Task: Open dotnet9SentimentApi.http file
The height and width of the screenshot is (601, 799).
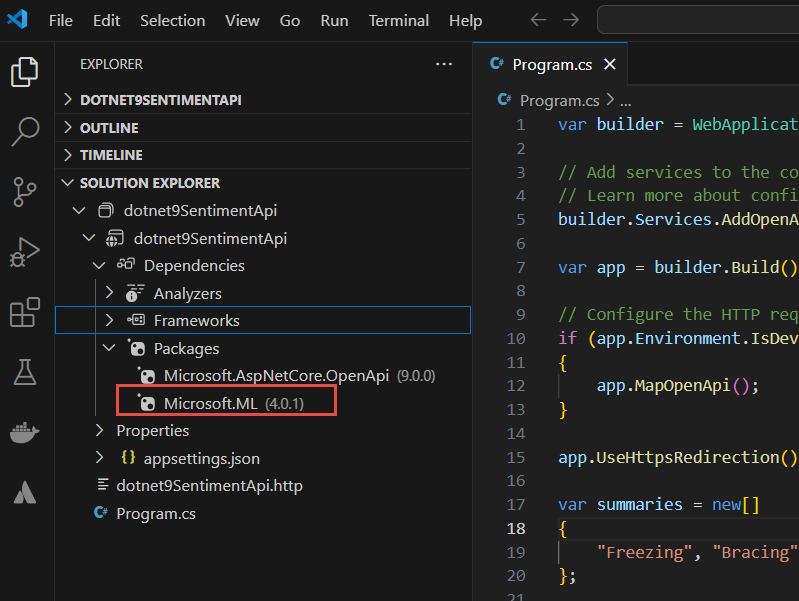Action: click(x=209, y=486)
